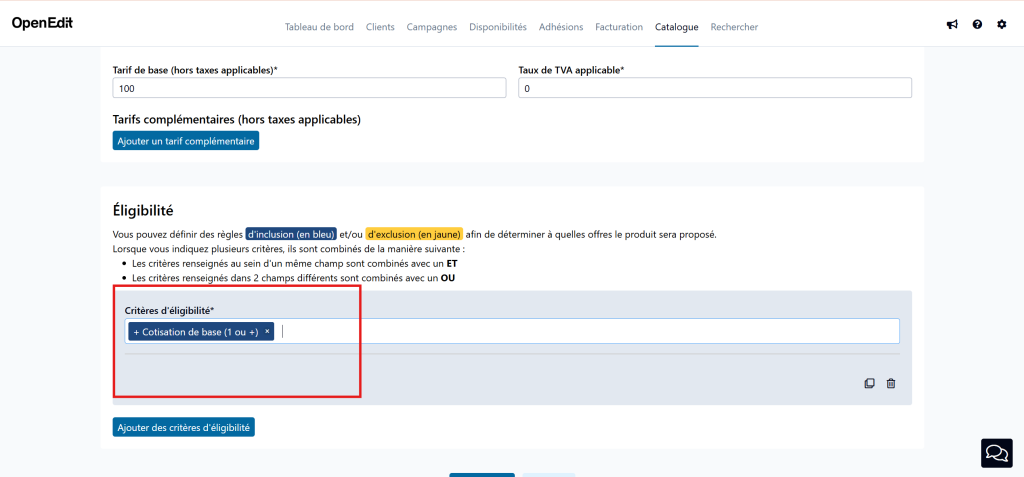Open the Clients menu

[x=380, y=27]
